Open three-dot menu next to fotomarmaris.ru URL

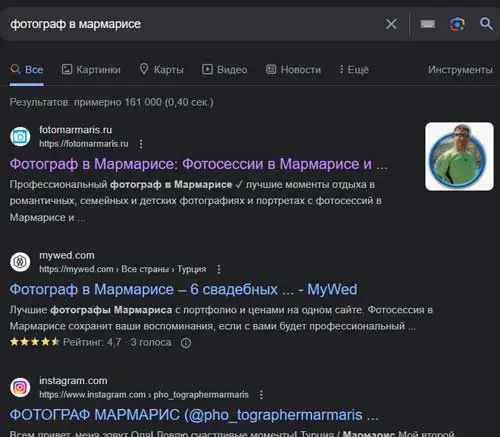coord(141,144)
